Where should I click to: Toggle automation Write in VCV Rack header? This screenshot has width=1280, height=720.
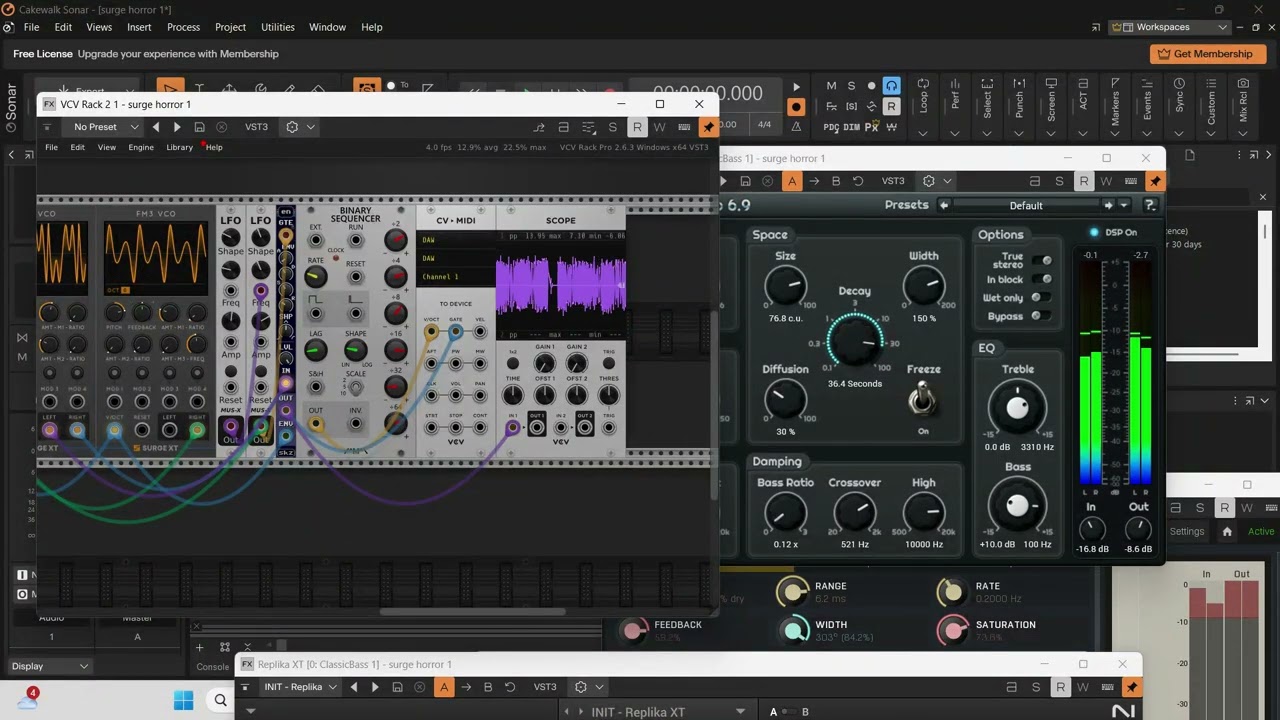[x=659, y=127]
